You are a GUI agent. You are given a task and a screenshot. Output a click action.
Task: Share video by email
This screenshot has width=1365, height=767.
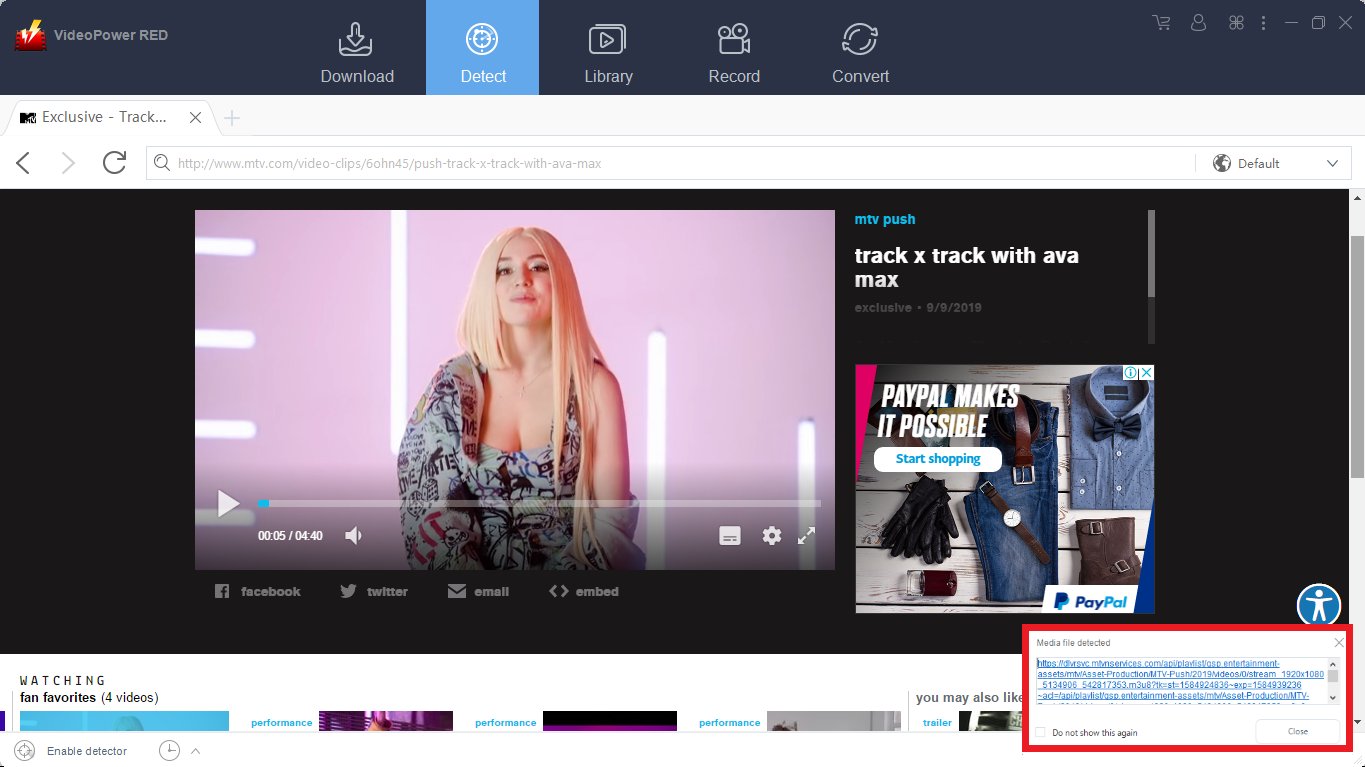(478, 591)
